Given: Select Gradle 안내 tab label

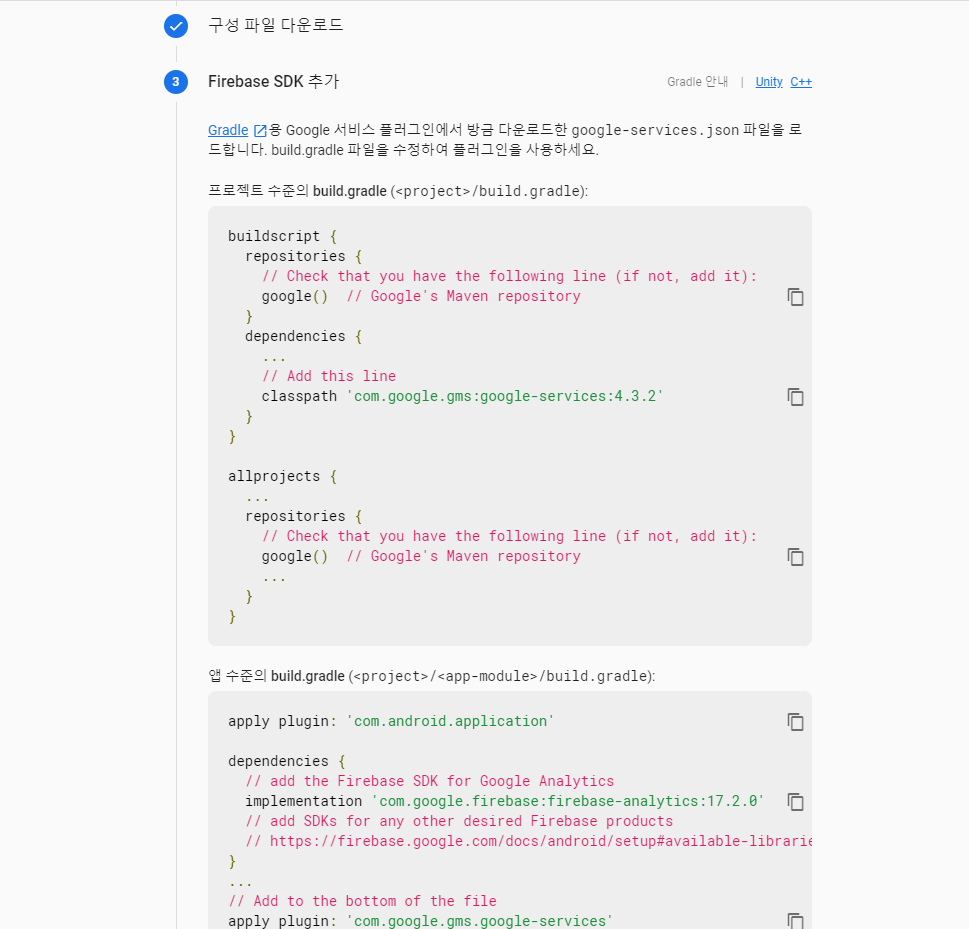Looking at the screenshot, I should tap(698, 82).
